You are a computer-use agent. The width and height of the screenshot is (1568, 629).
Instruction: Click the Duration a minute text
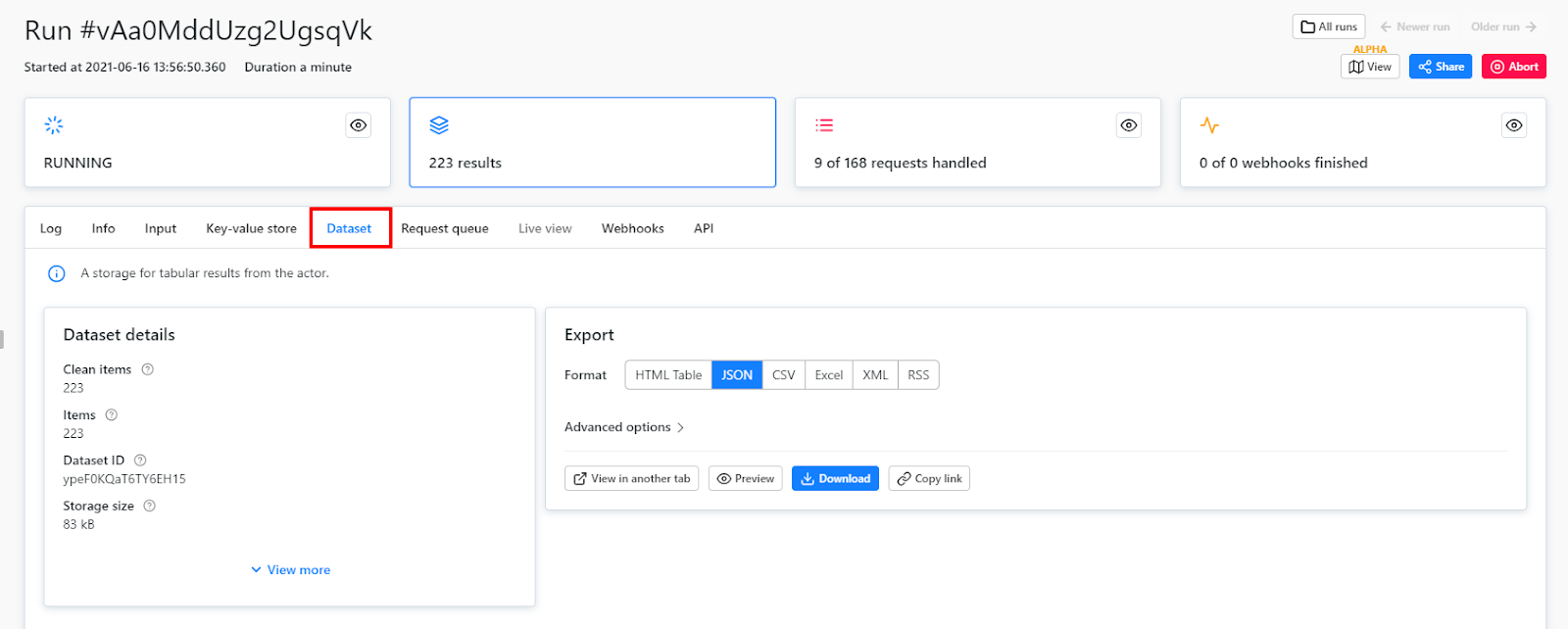coord(298,68)
